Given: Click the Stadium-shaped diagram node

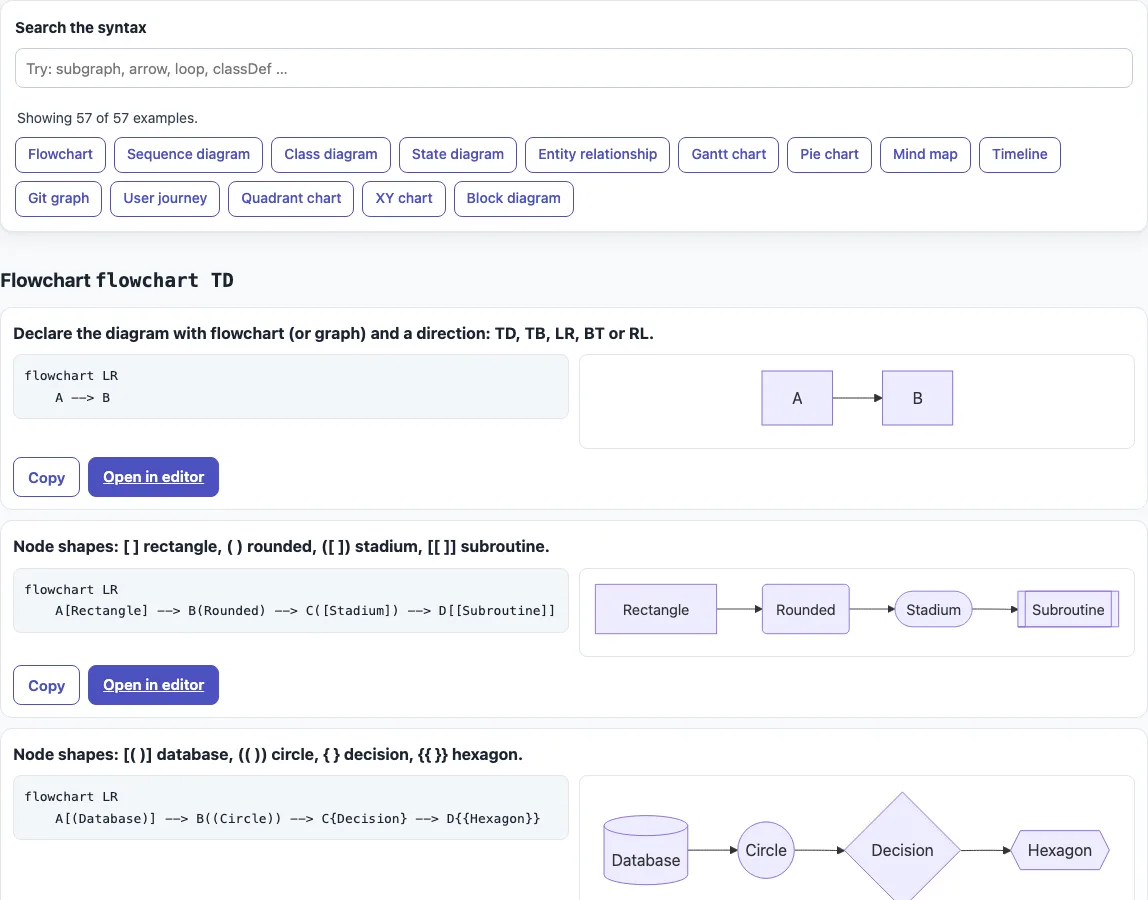Looking at the screenshot, I should (933, 609).
